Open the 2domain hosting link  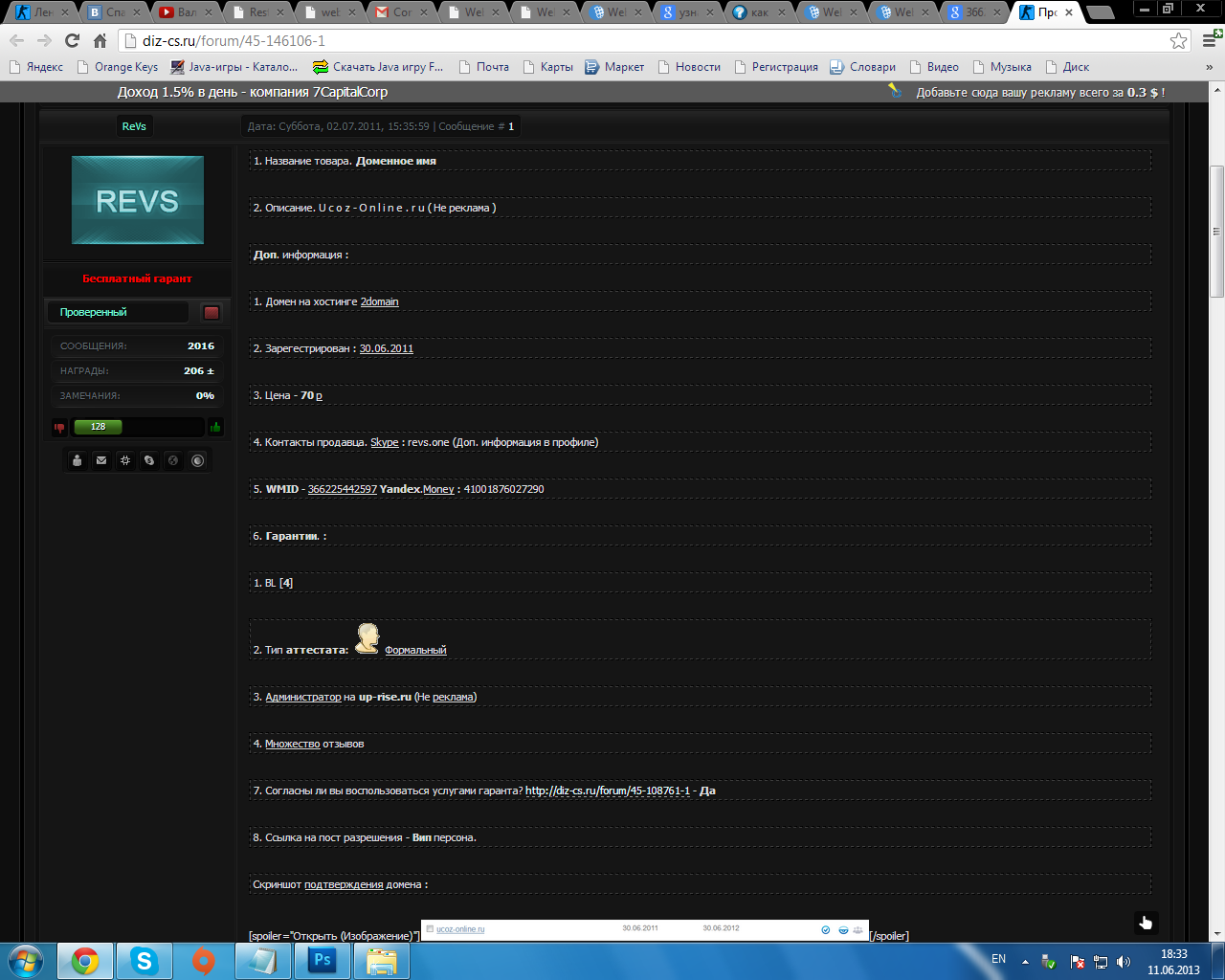coord(380,301)
